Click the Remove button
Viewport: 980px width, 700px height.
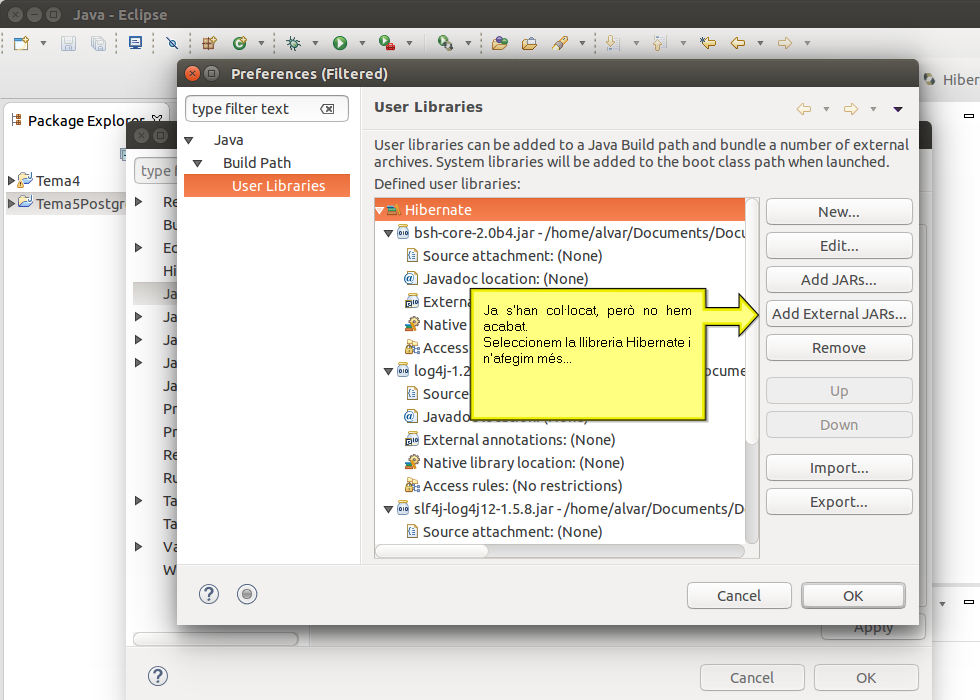tap(839, 348)
